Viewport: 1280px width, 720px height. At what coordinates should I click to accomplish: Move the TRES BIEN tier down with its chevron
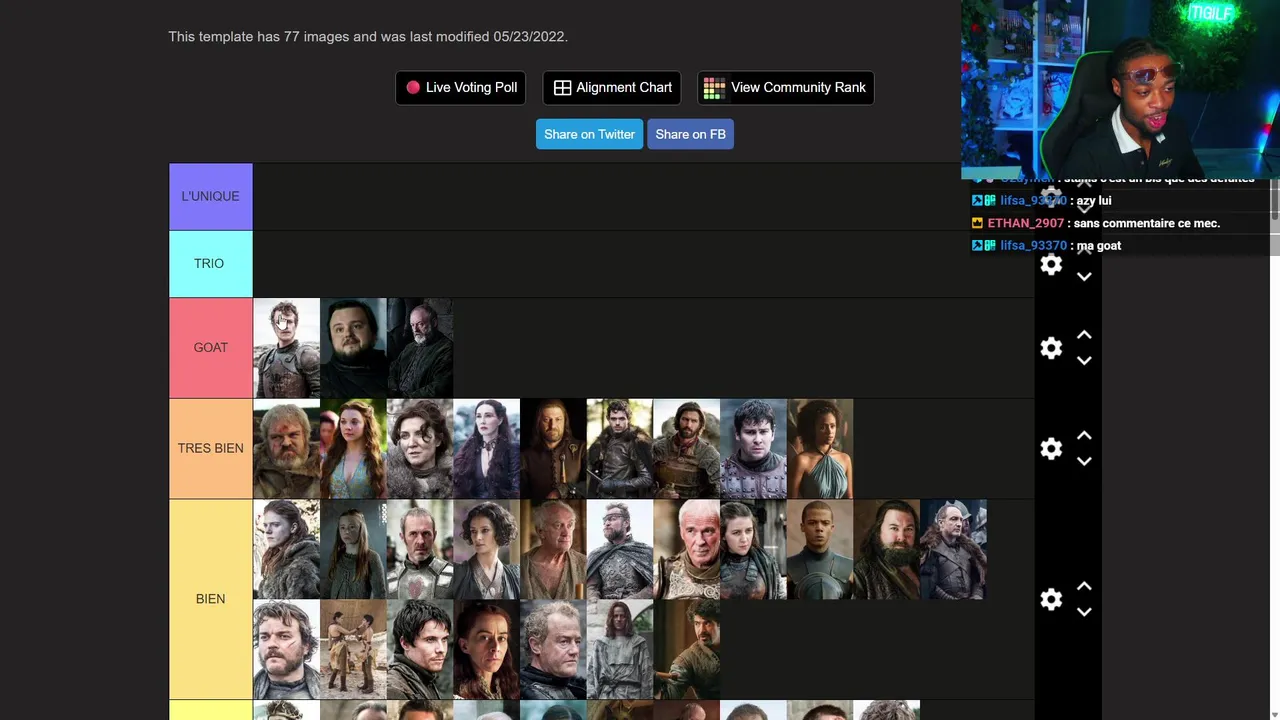pyautogui.click(x=1084, y=461)
